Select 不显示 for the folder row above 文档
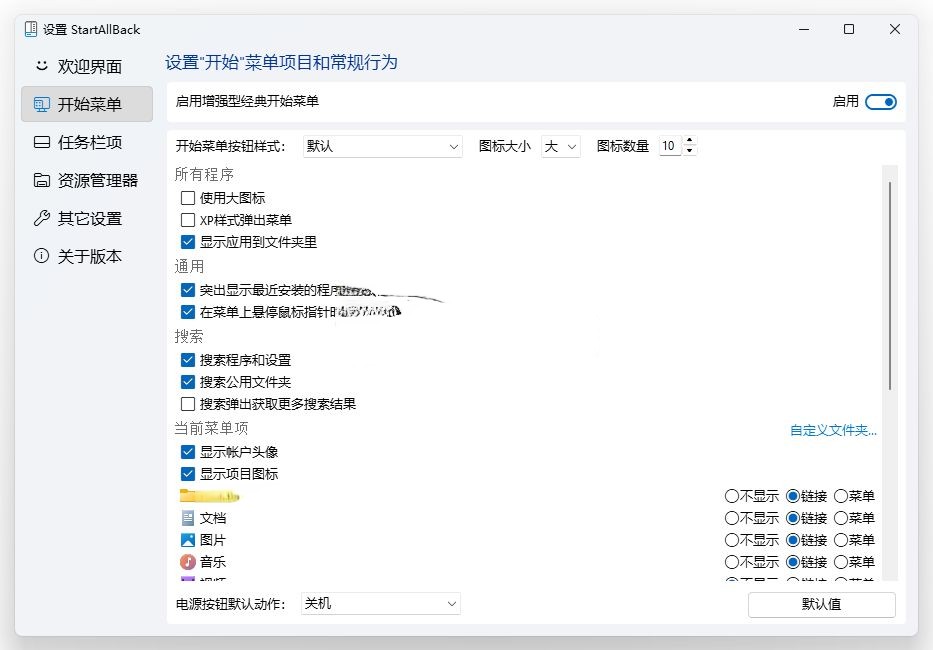Viewport: 933px width, 650px height. [731, 496]
